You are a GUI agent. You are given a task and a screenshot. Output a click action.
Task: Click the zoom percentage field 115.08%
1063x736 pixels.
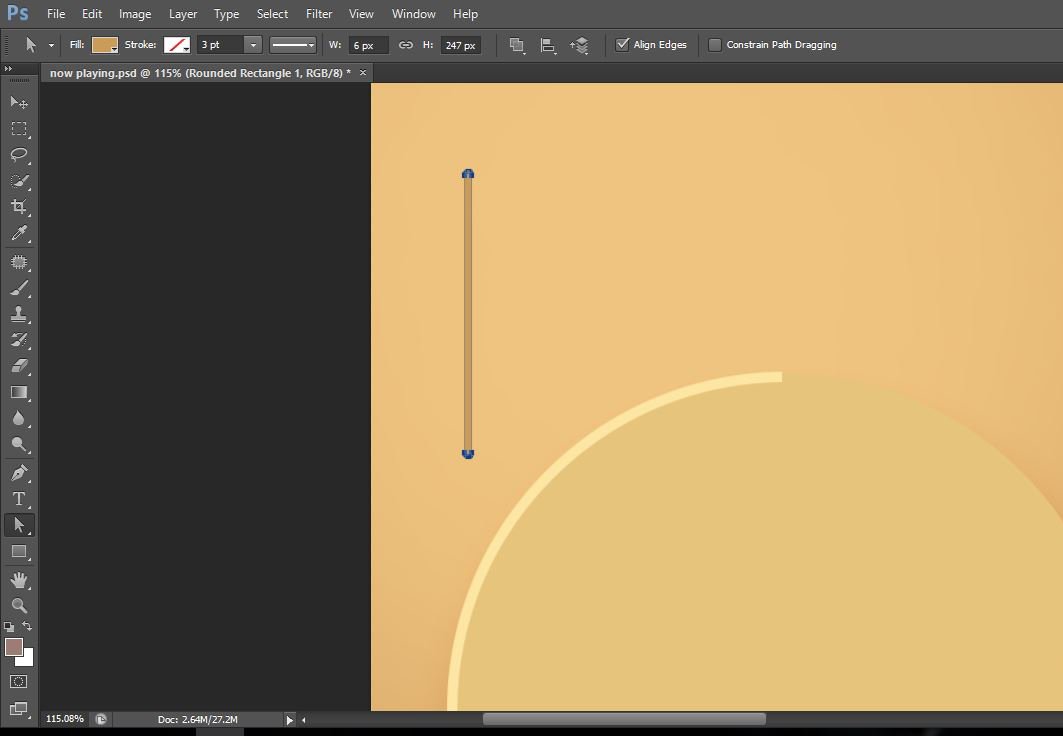[x=65, y=719]
